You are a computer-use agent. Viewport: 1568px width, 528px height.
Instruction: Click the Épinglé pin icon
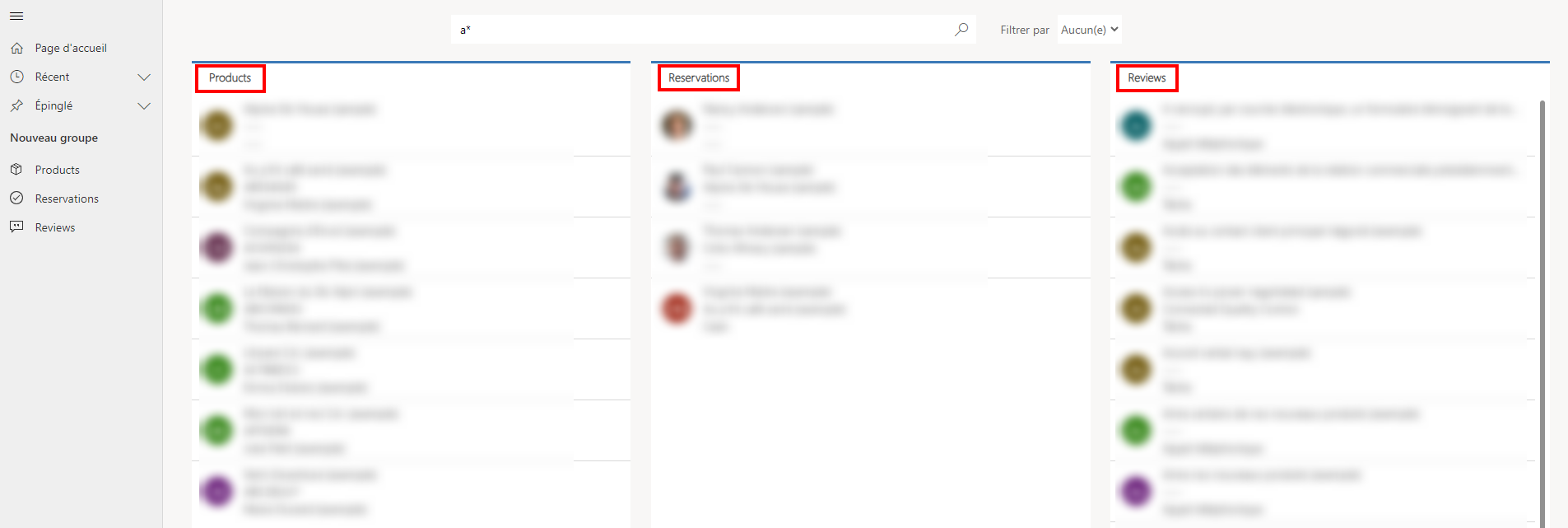click(16, 105)
